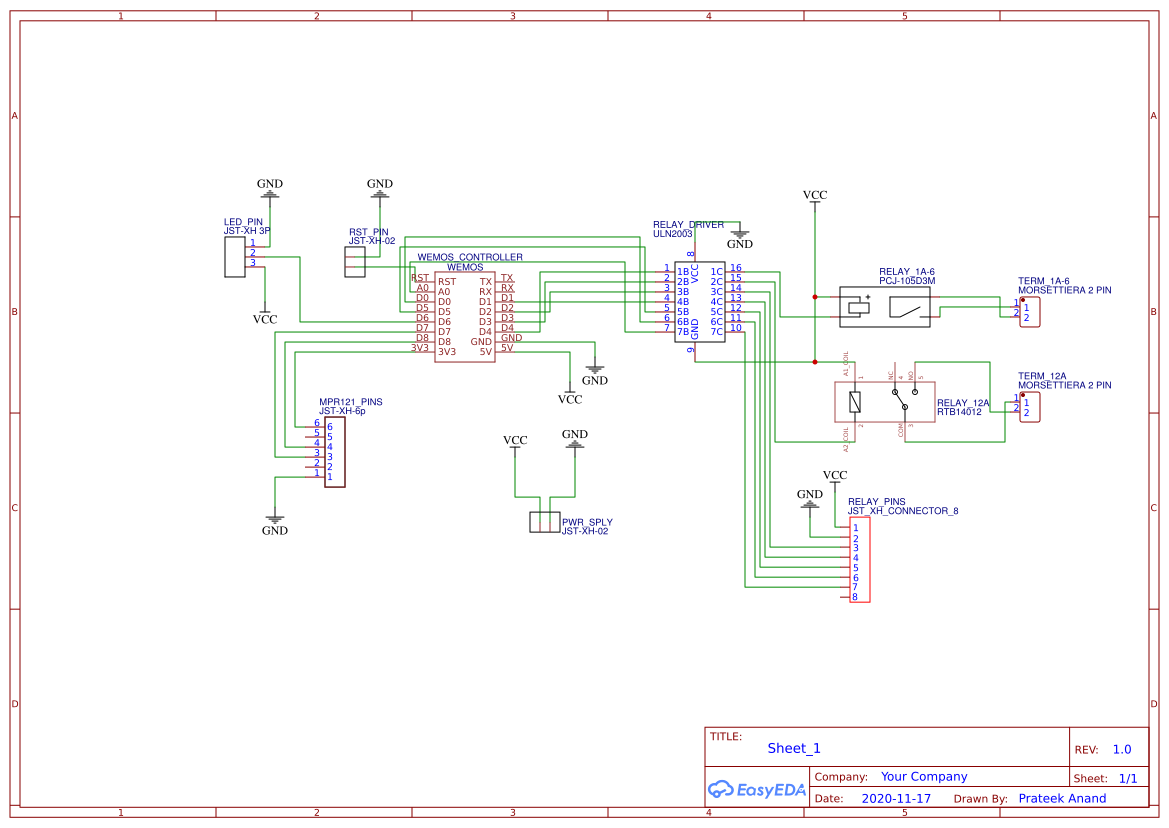This screenshot has width=1169, height=828.
Task: Select the WEMOS_CONTROLLER schematic symbol
Action: pyautogui.click(x=463, y=315)
